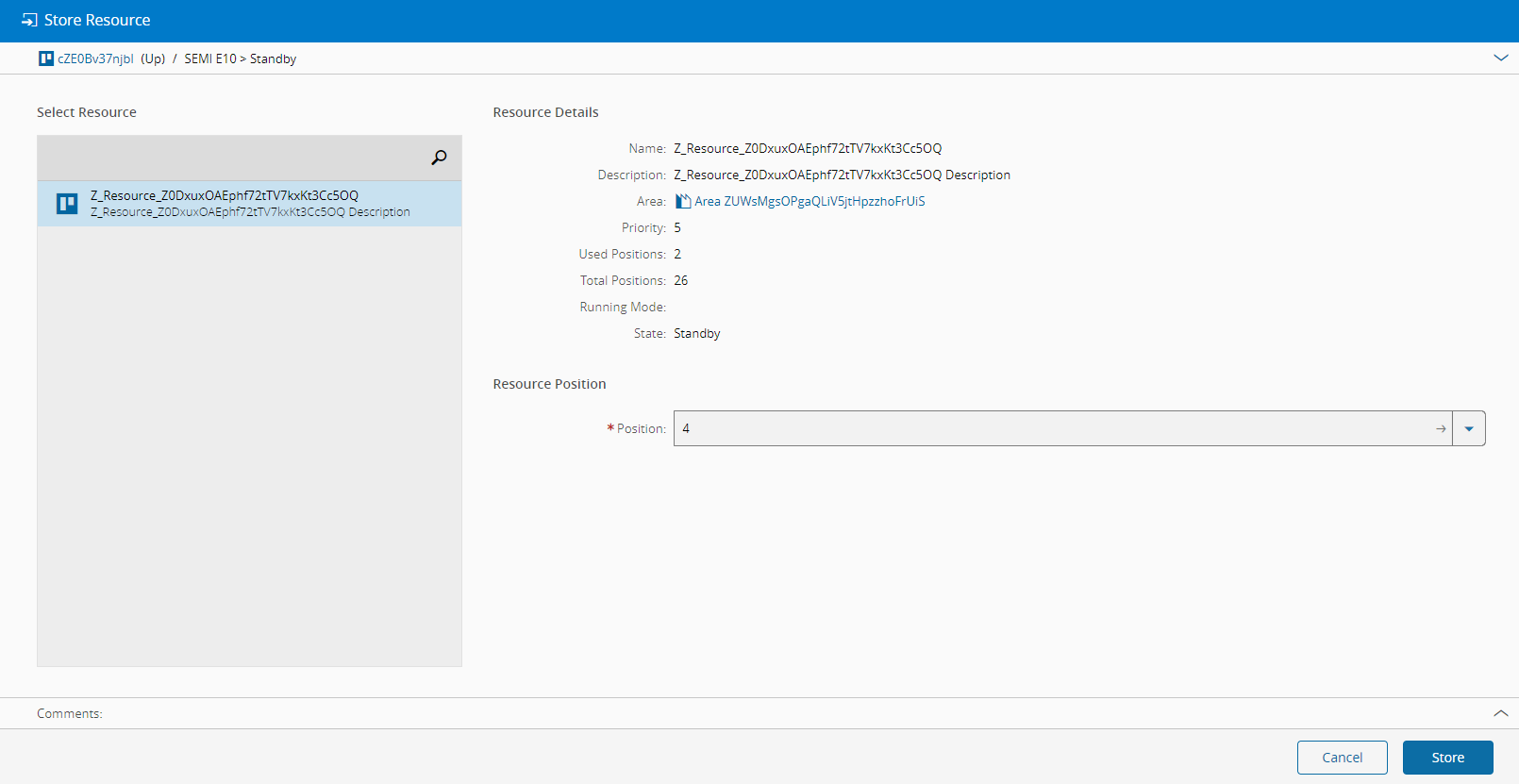Click the resource Name value text

coord(808,148)
